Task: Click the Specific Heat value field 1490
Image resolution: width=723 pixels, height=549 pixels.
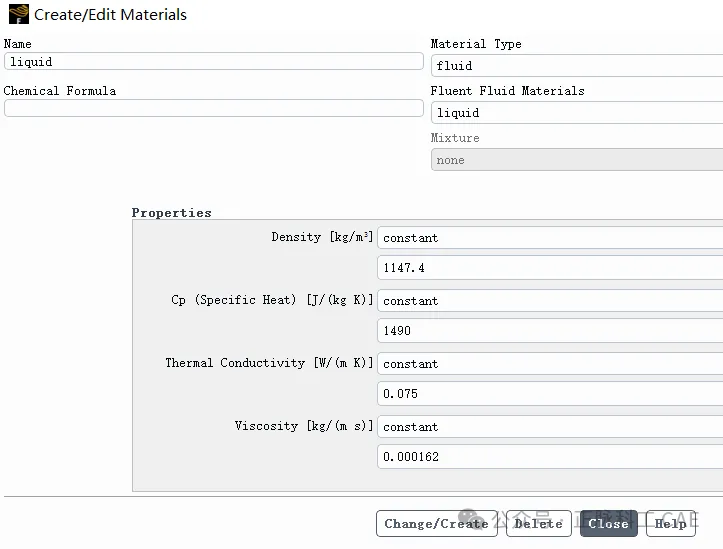Action: pos(550,331)
